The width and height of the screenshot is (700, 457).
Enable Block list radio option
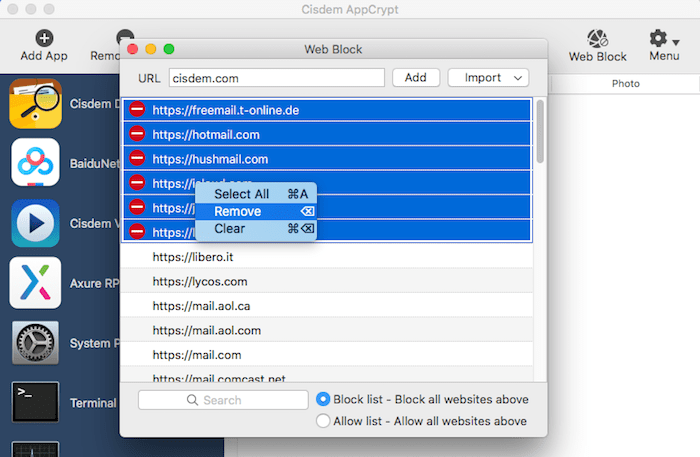coord(323,399)
